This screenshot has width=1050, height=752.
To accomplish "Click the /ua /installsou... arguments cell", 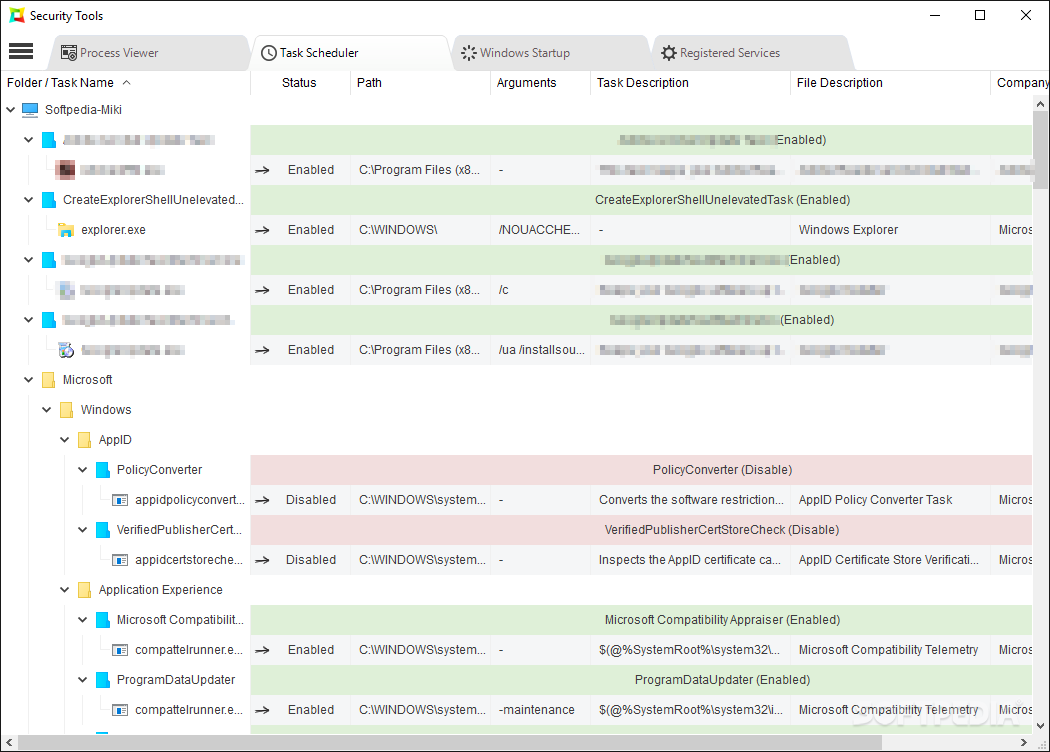I will tap(540, 350).
